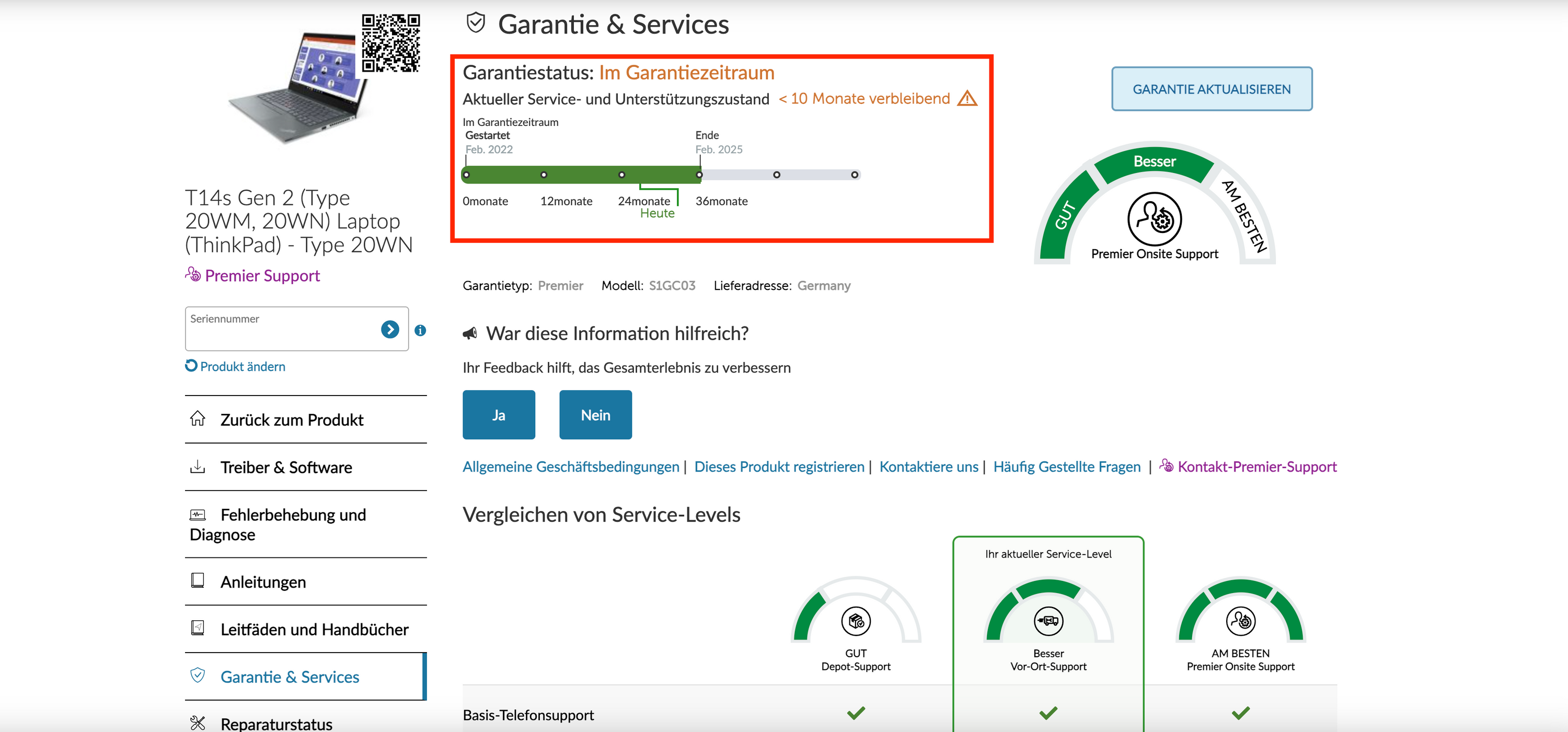The image size is (1568, 732).
Task: Click the Besser Vor-Ort-Support gauge icon
Action: [x=1048, y=621]
